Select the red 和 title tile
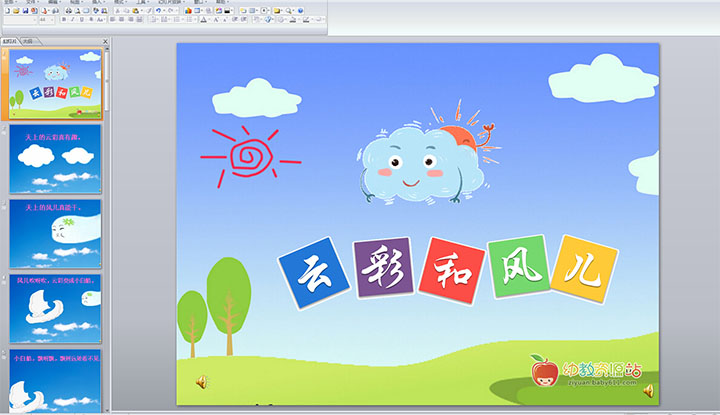This screenshot has height=415, width=720. [x=452, y=271]
